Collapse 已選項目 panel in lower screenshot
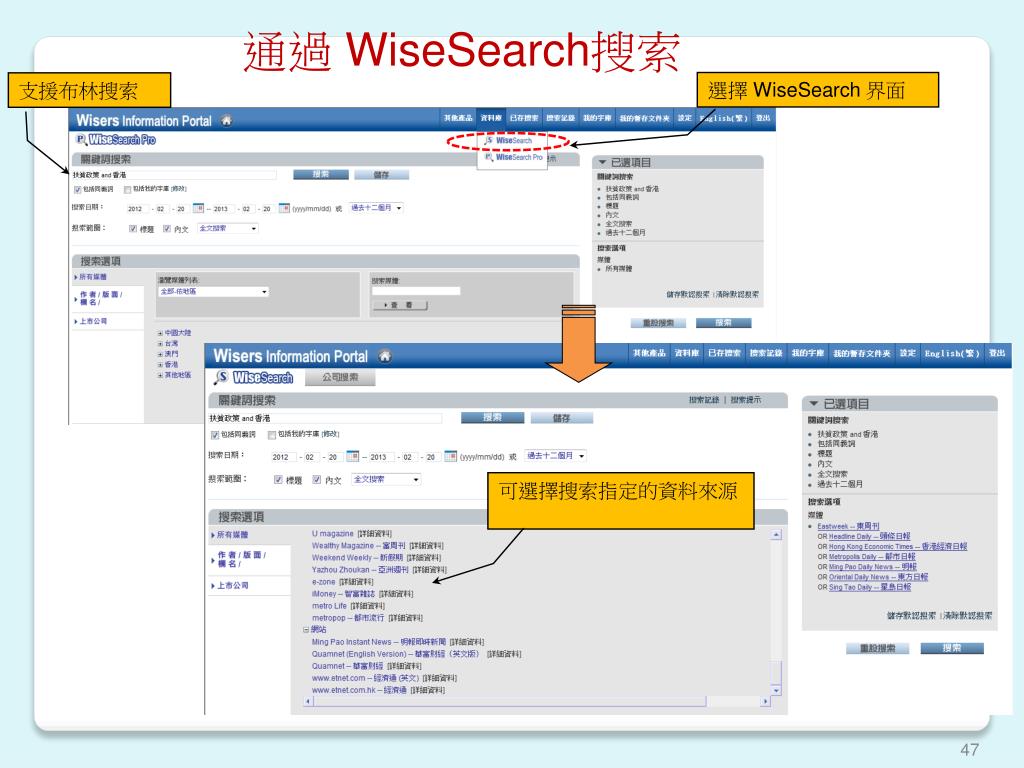Image resolution: width=1024 pixels, height=768 pixels. [x=814, y=404]
